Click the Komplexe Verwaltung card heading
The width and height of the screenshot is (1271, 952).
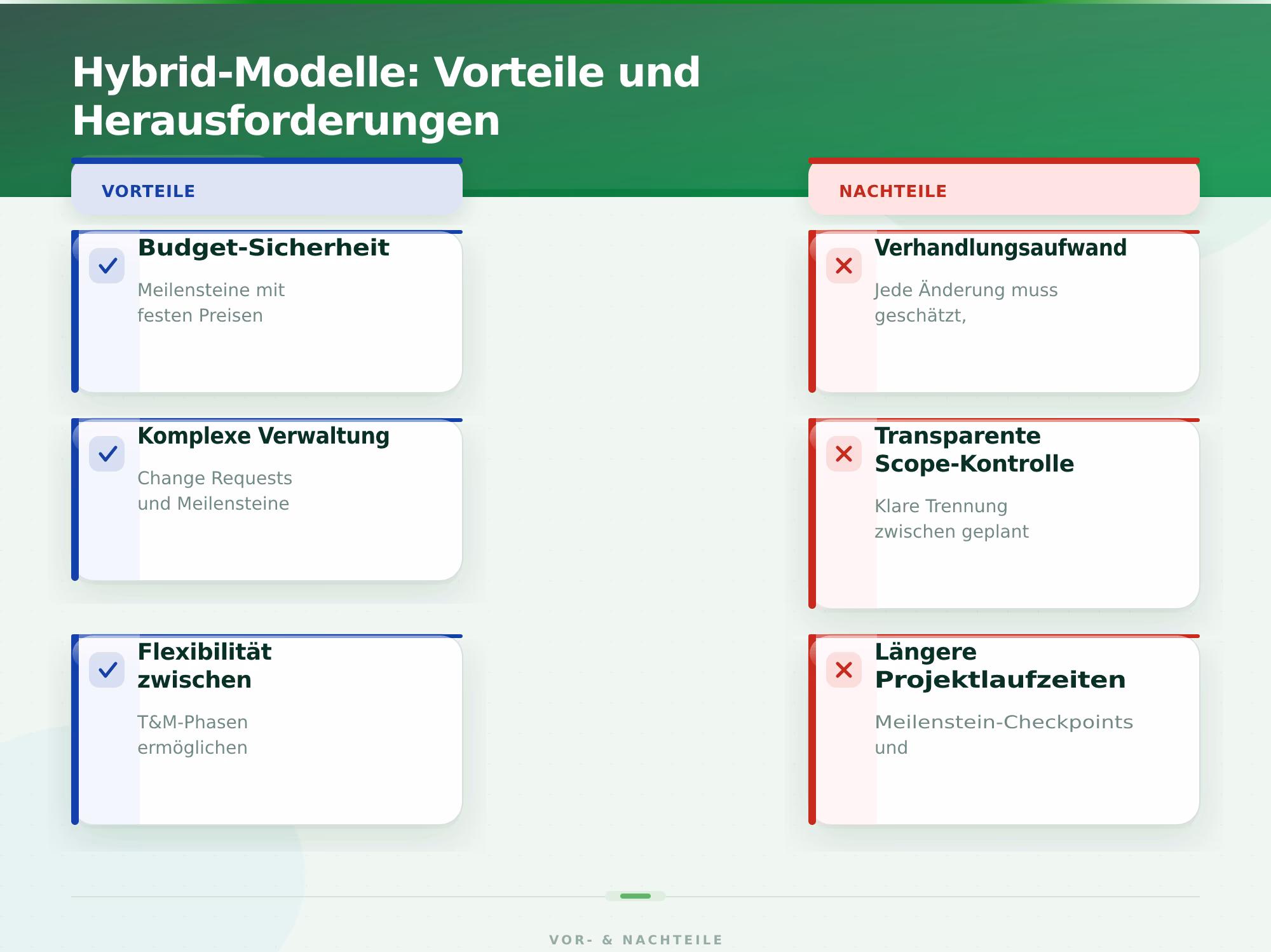[263, 437]
